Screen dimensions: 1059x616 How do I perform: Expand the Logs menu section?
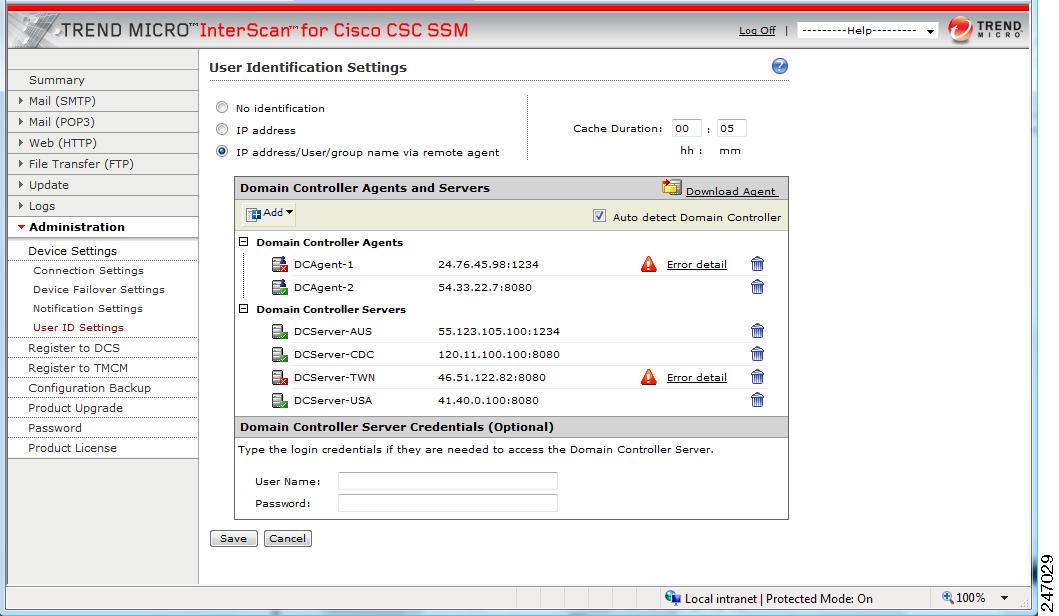click(x=21, y=205)
